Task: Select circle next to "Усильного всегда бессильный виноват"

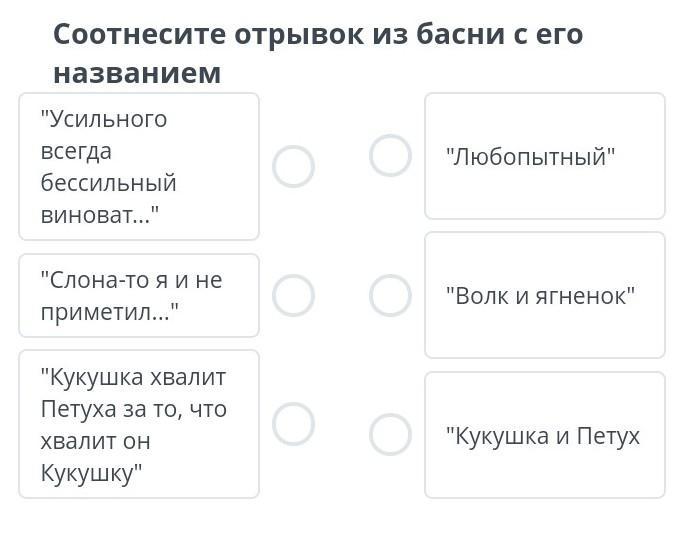Action: point(294,166)
